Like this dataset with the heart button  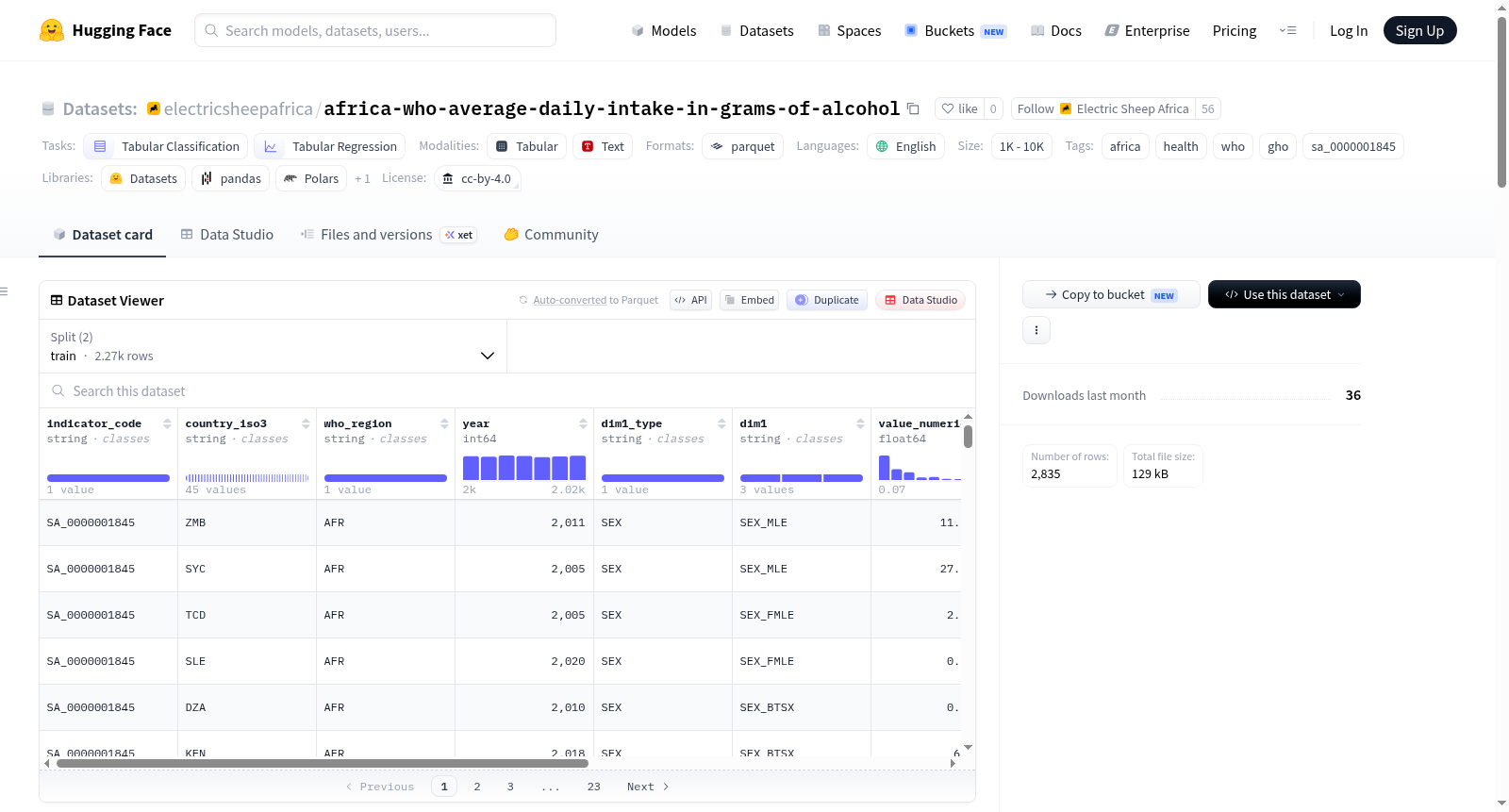coord(959,108)
